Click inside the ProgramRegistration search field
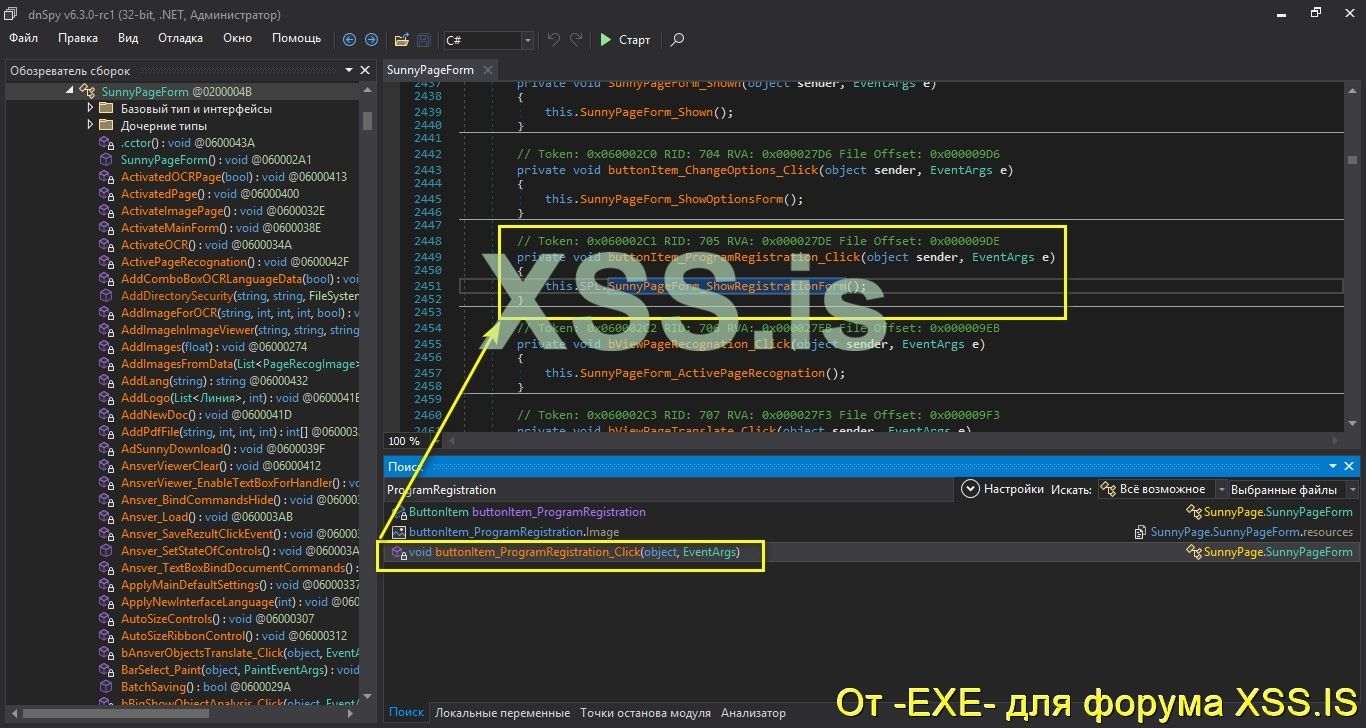1366x728 pixels. [600, 489]
